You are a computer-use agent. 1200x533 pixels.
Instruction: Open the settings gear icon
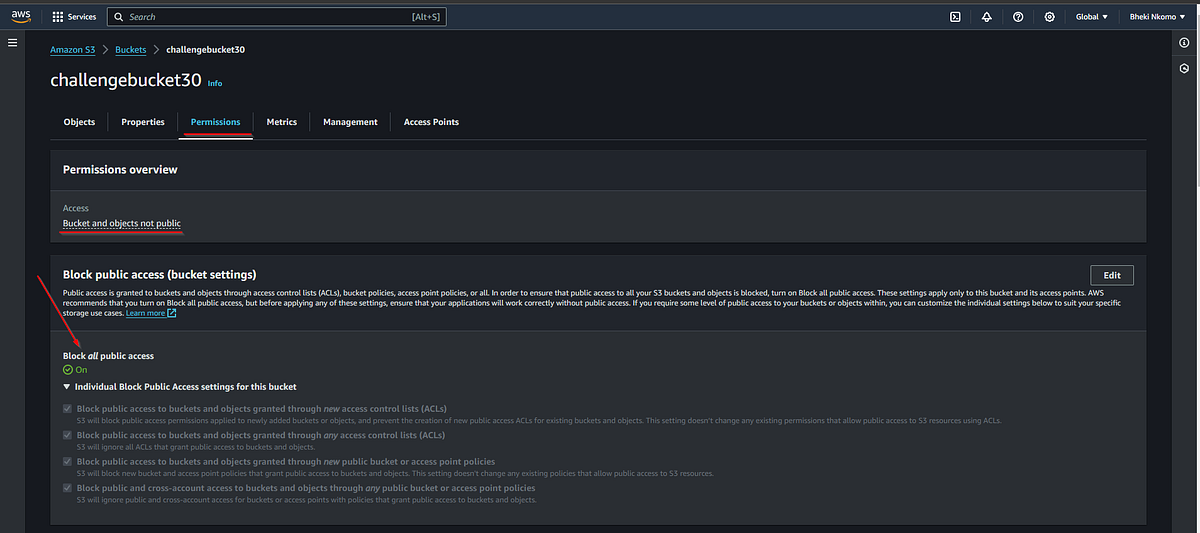pos(1049,17)
